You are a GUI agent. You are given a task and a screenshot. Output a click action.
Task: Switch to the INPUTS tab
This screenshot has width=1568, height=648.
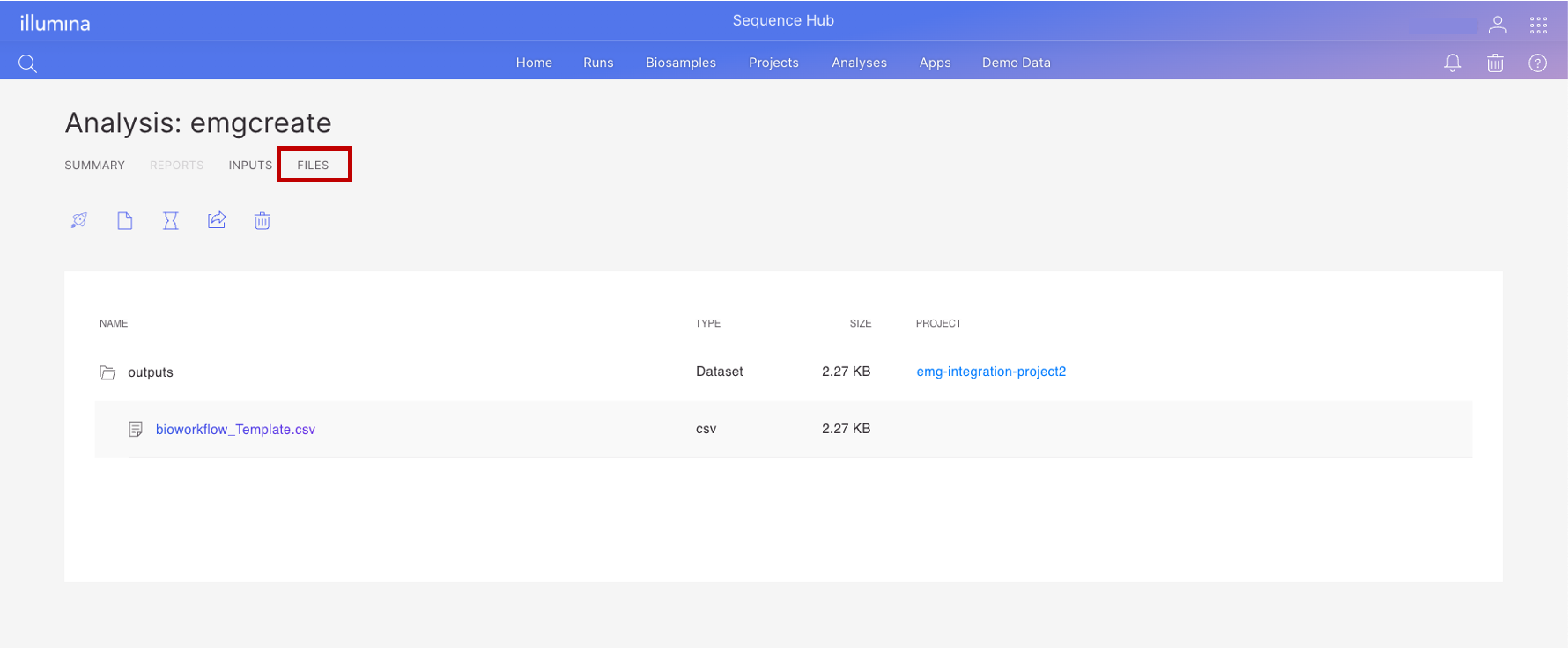point(250,166)
